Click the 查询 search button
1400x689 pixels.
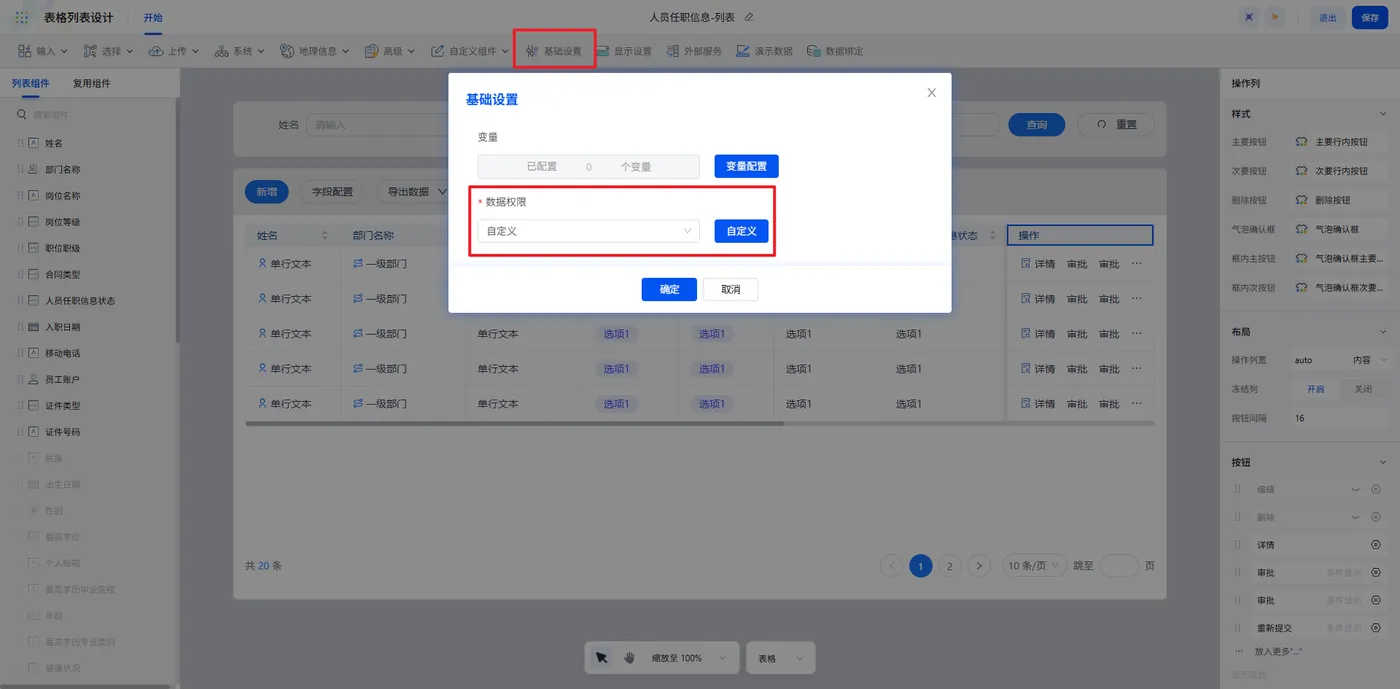(x=1037, y=125)
